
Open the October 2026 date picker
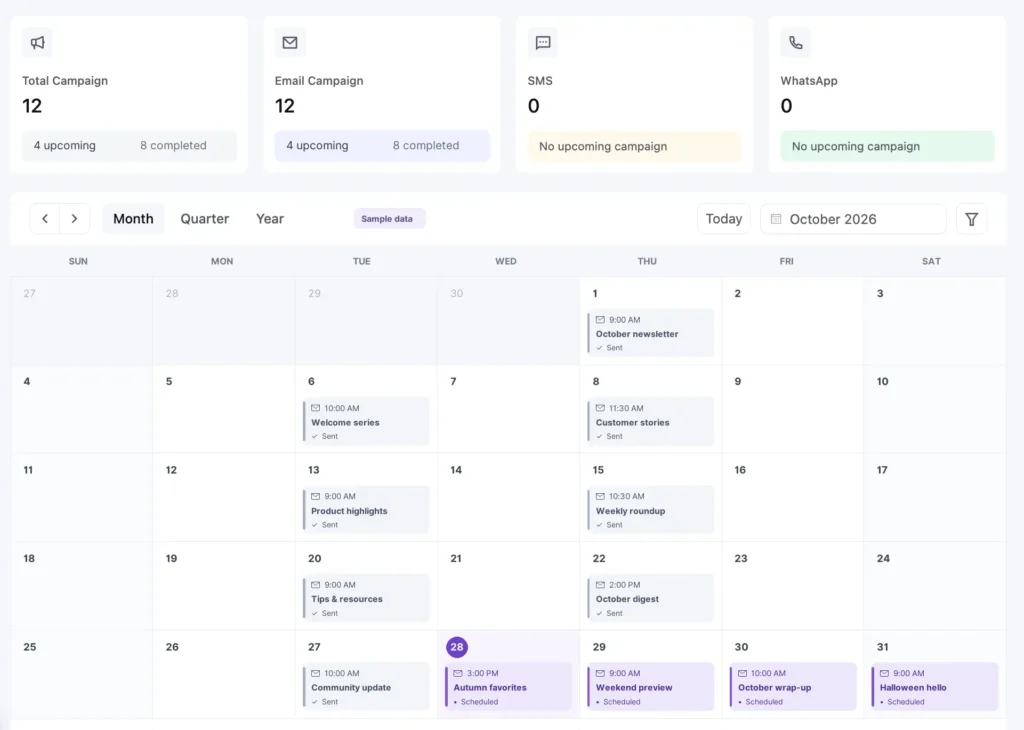tap(853, 219)
